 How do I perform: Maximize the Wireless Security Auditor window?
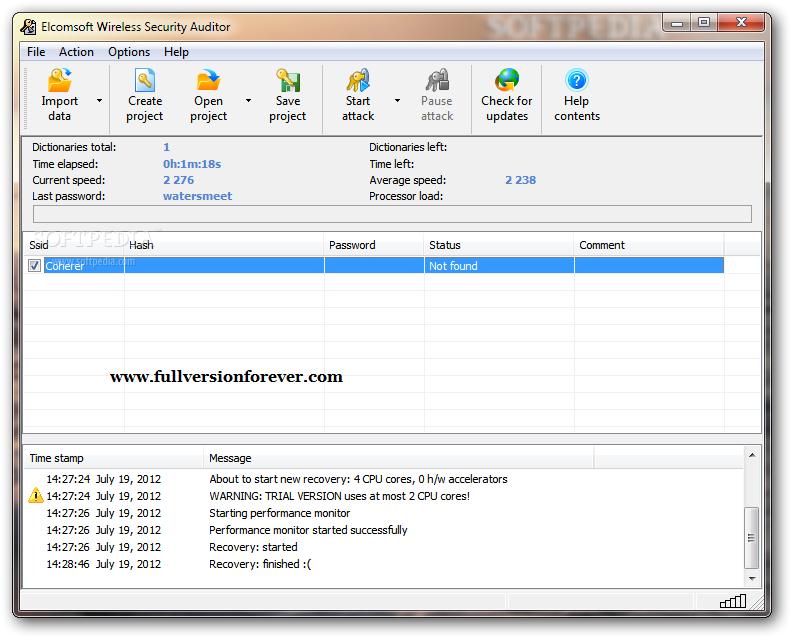(704, 23)
